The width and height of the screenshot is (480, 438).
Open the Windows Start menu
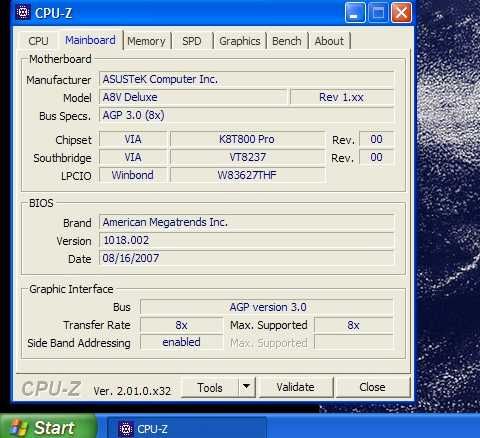48,427
